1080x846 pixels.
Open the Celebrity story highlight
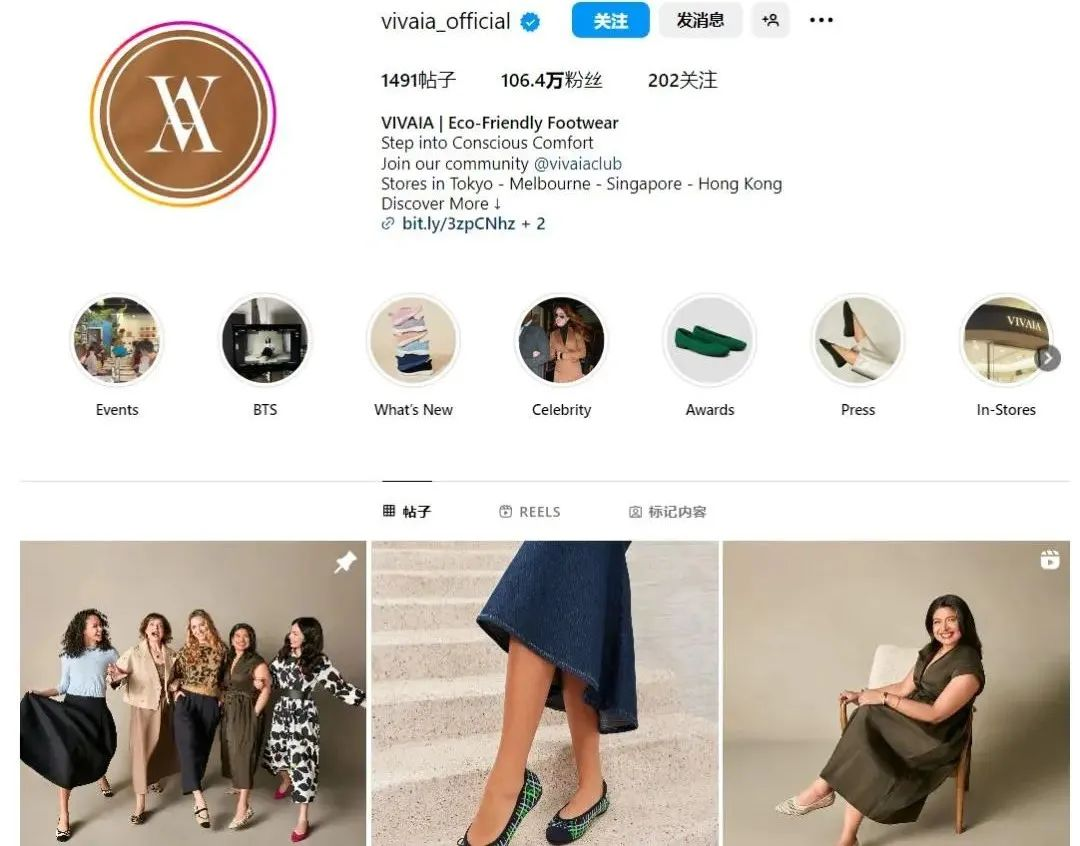[x=561, y=340]
